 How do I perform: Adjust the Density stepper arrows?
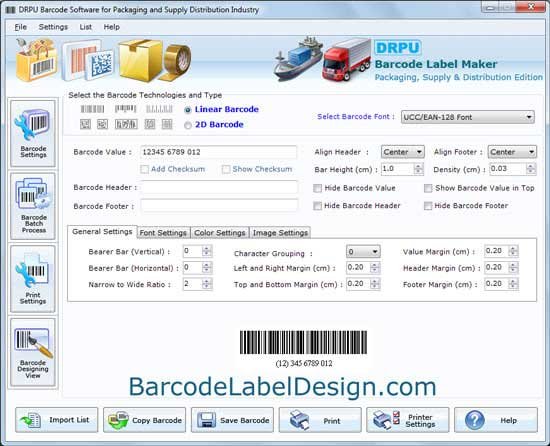531,169
